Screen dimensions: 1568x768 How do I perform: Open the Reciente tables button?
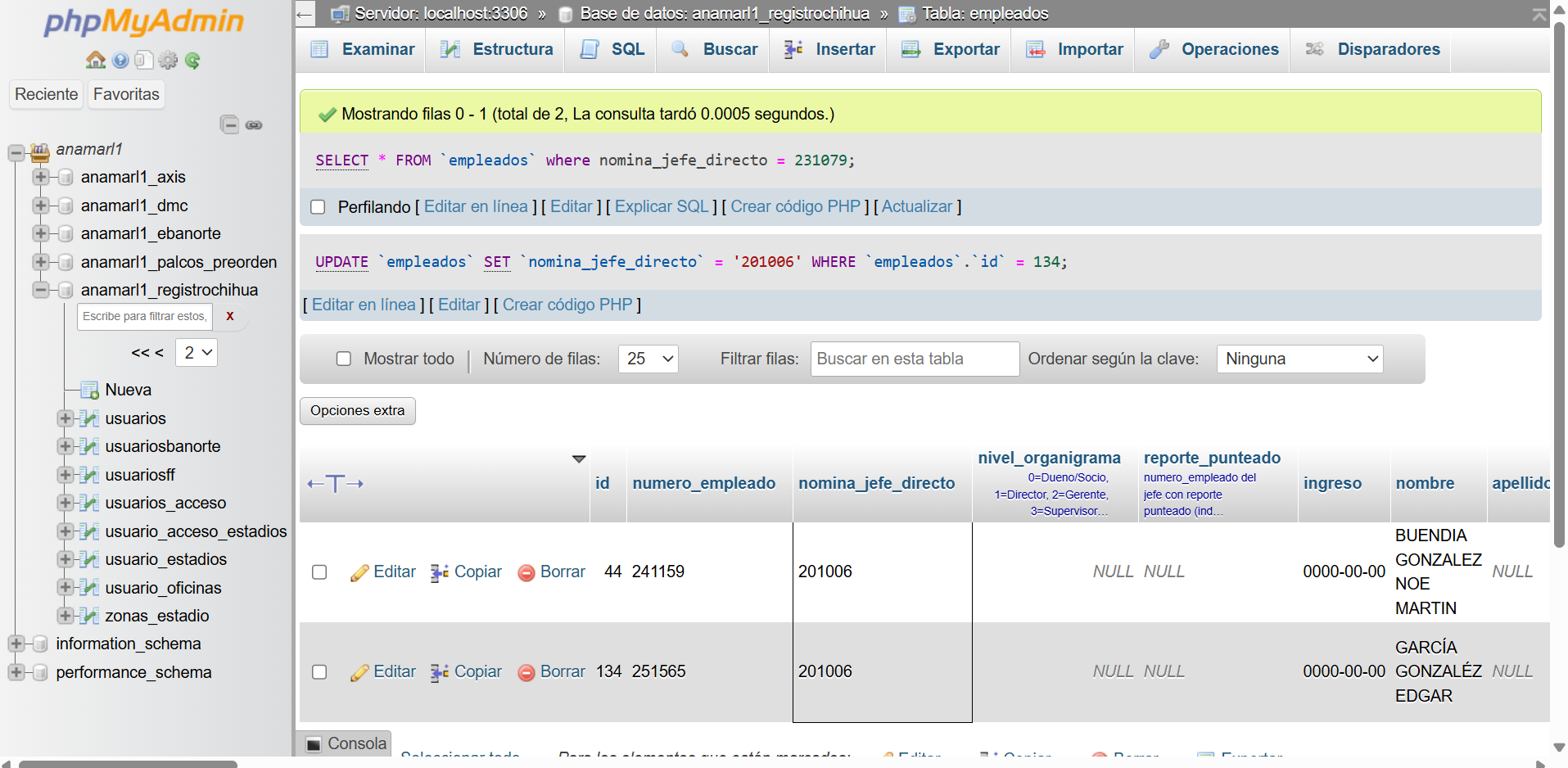[x=46, y=94]
